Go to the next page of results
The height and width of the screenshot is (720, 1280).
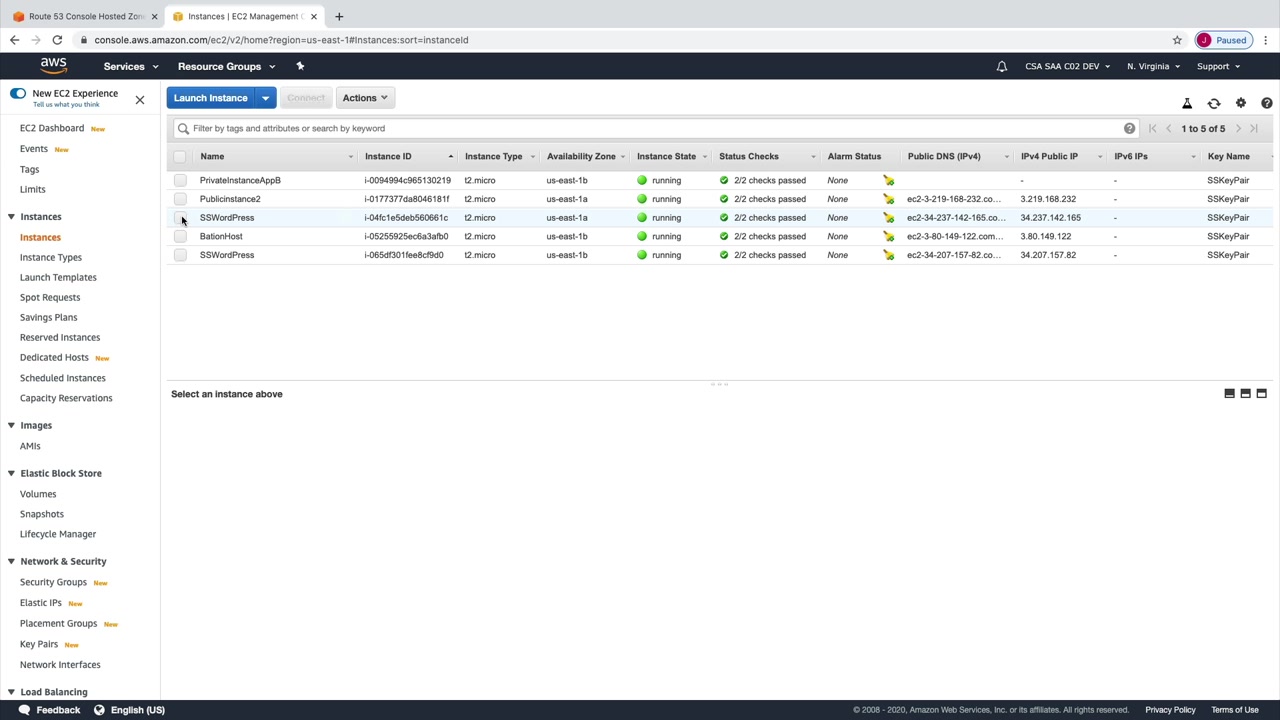click(x=1238, y=128)
